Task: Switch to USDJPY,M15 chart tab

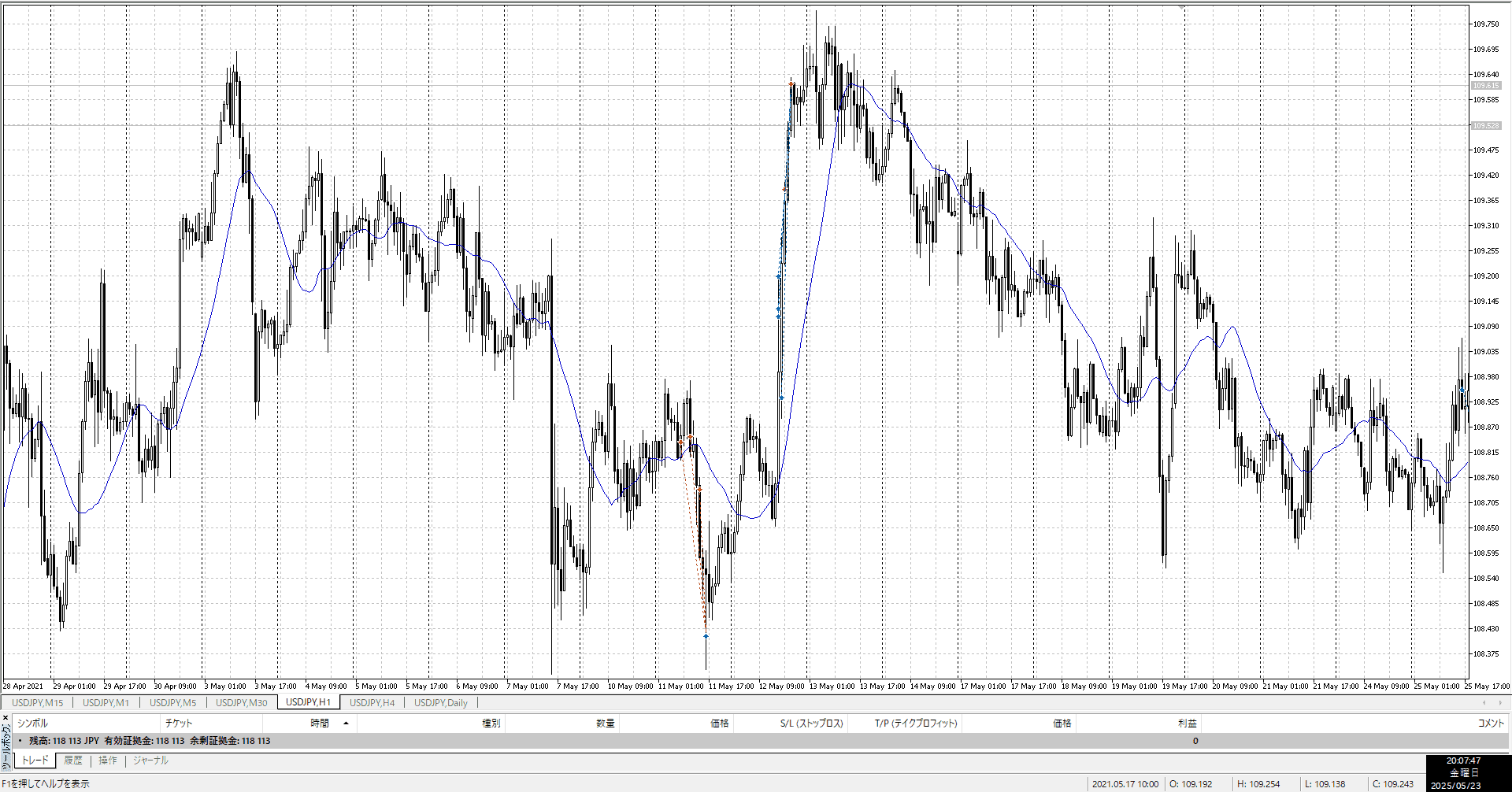Action: 37,702
